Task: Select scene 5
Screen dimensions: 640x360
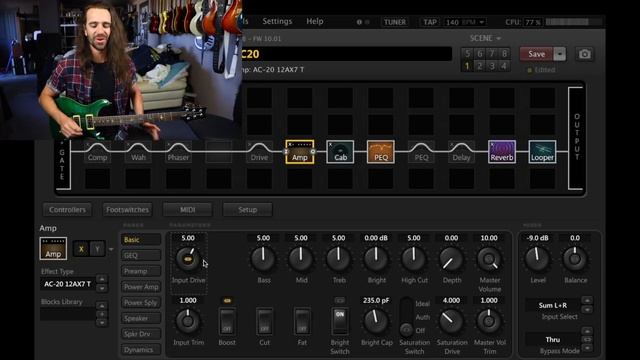Action: pyautogui.click(x=467, y=53)
